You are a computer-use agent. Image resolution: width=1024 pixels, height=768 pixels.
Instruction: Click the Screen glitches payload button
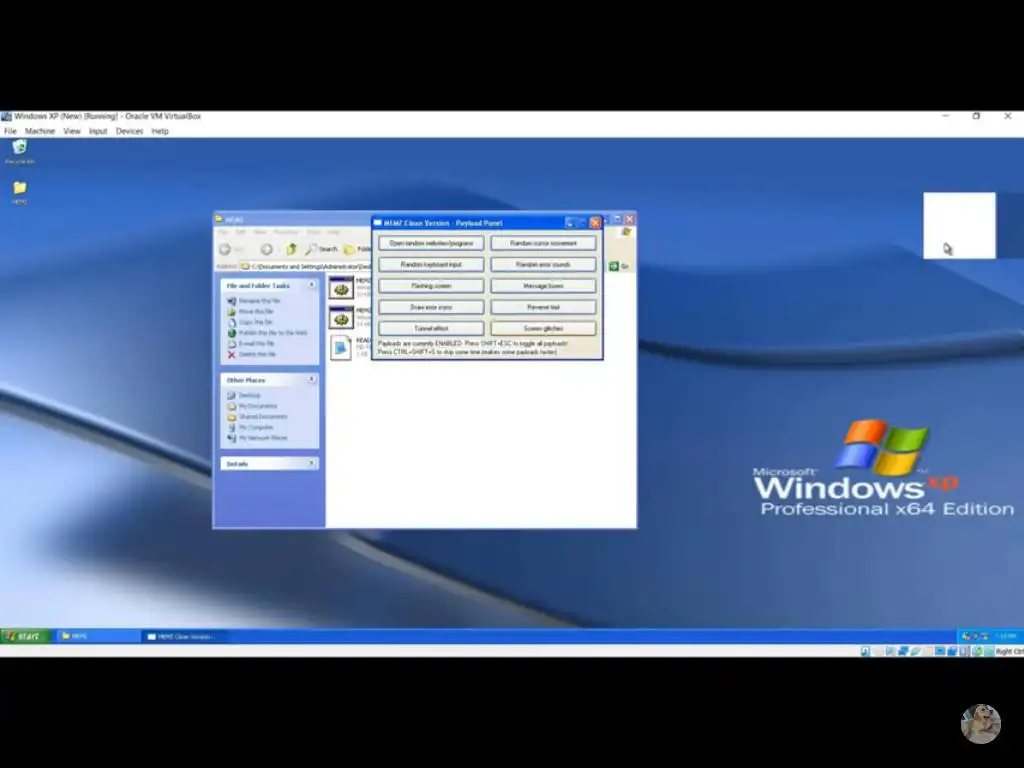point(543,328)
